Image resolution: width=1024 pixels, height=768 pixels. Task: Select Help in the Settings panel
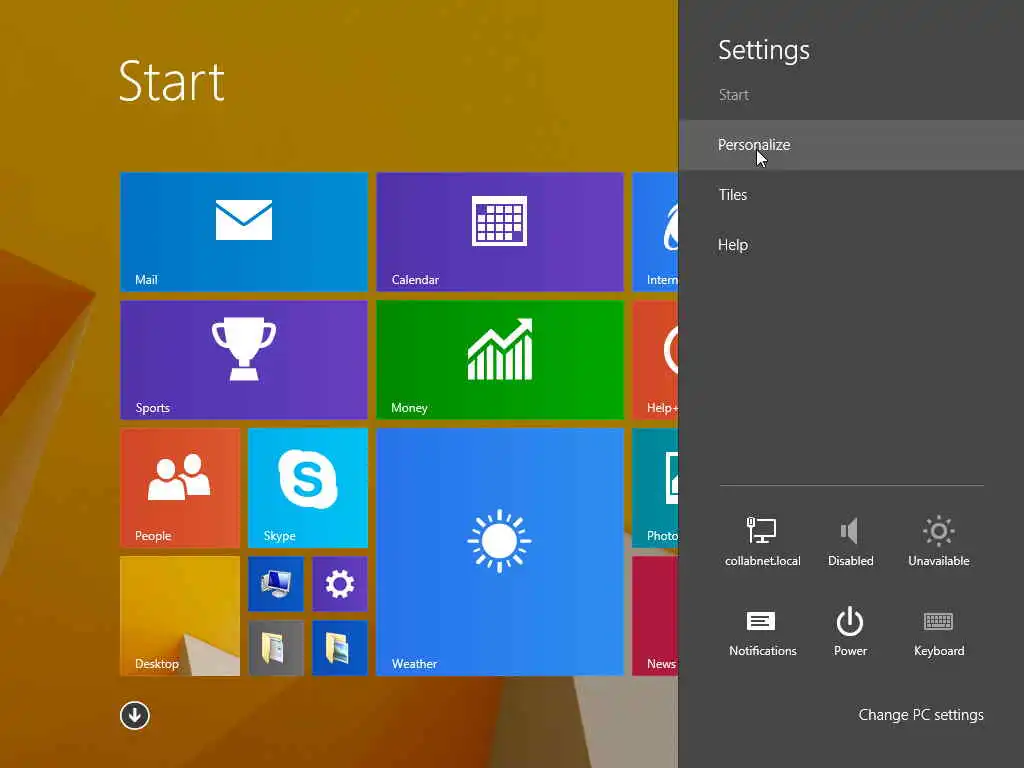(x=851, y=245)
